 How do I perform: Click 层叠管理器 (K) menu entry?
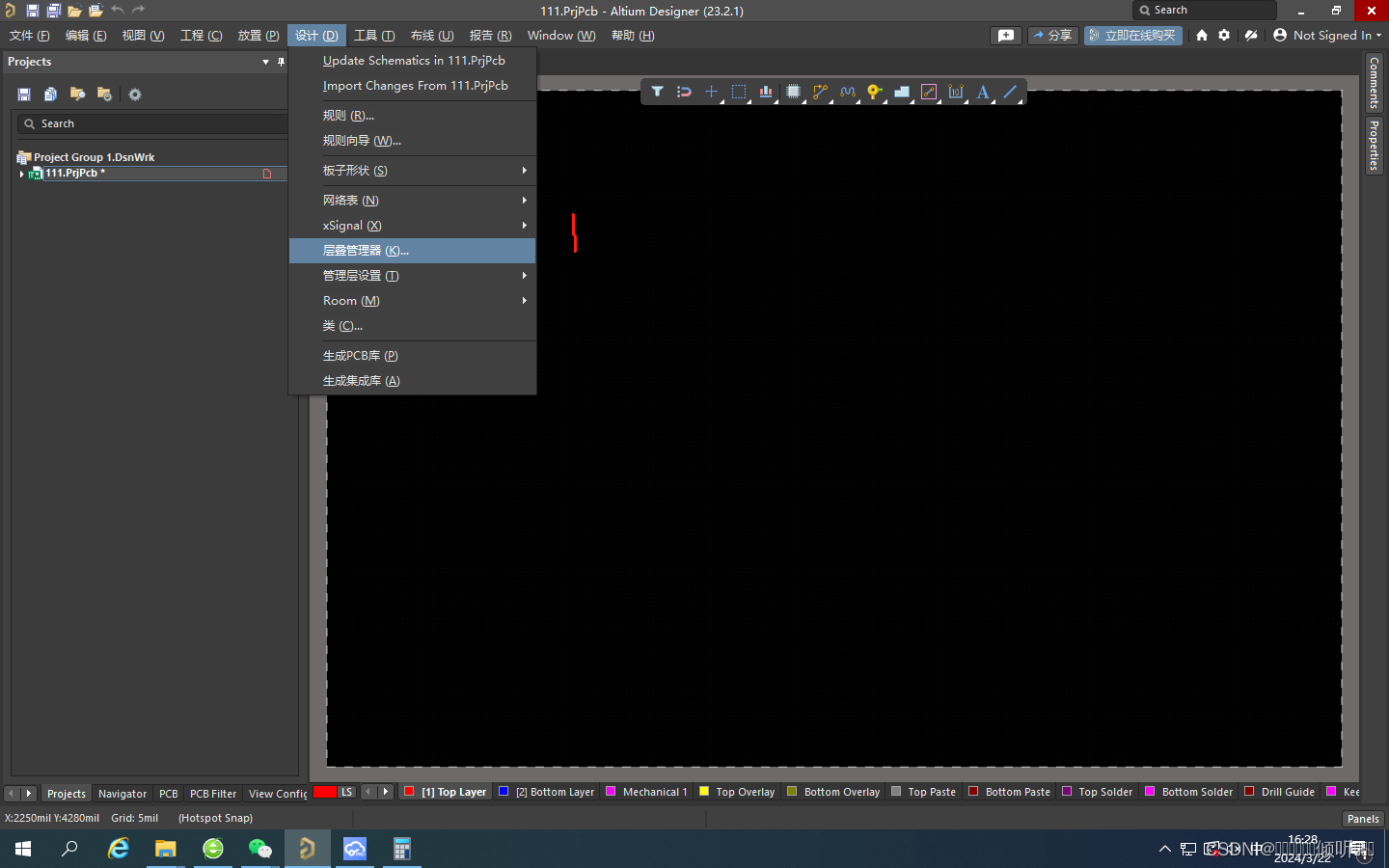(x=413, y=251)
